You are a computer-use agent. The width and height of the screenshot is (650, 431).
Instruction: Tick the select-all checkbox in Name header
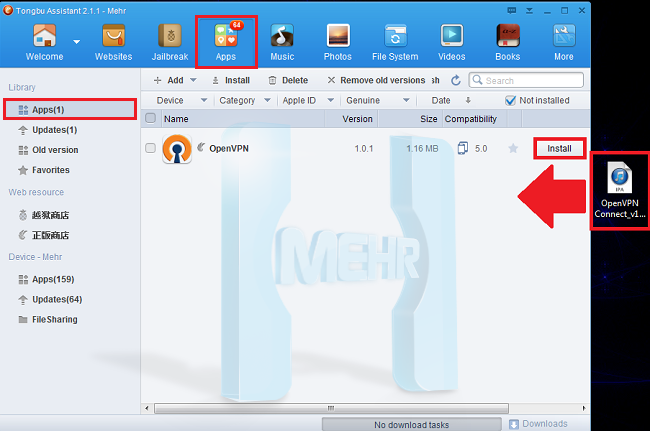150,119
